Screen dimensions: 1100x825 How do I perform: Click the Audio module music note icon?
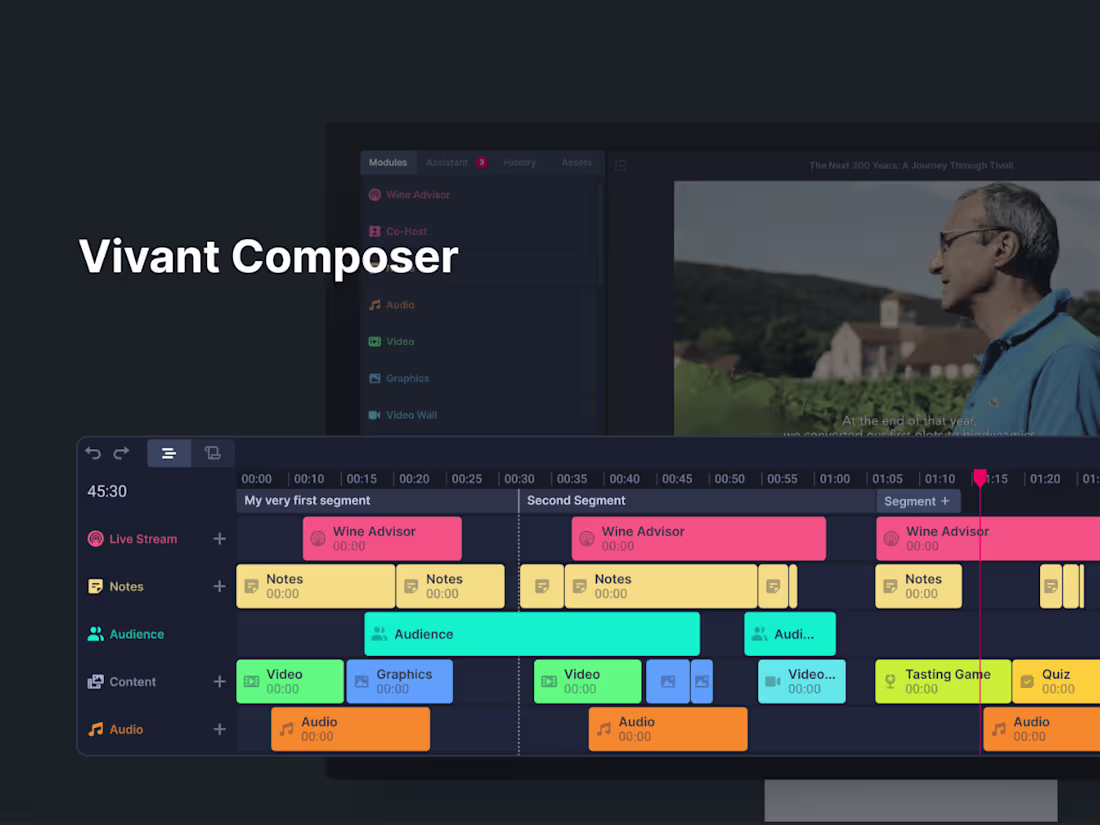point(374,304)
